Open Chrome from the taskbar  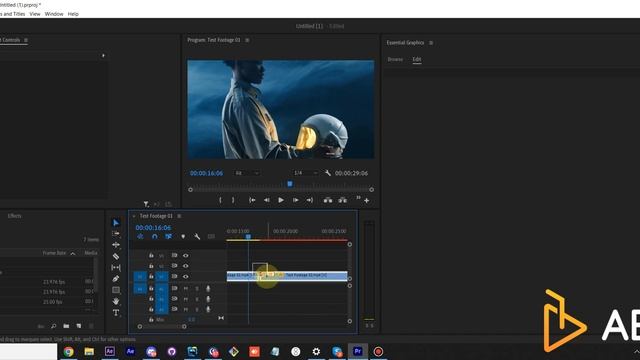click(x=68, y=351)
